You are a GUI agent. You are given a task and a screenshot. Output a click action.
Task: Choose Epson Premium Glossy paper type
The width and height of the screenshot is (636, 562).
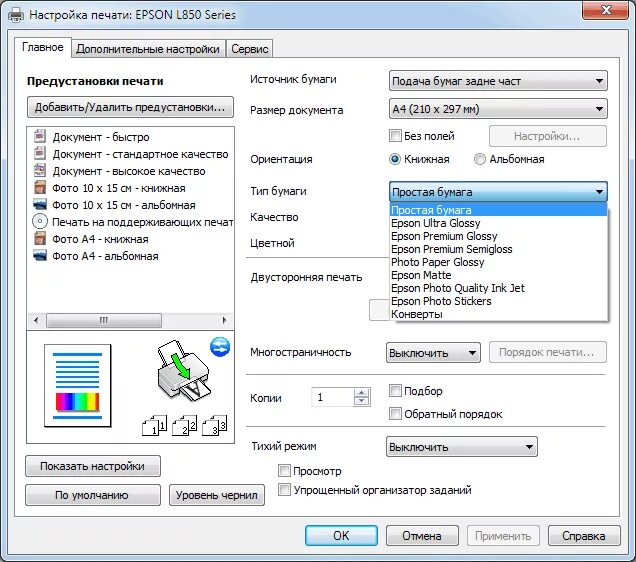coord(498,236)
